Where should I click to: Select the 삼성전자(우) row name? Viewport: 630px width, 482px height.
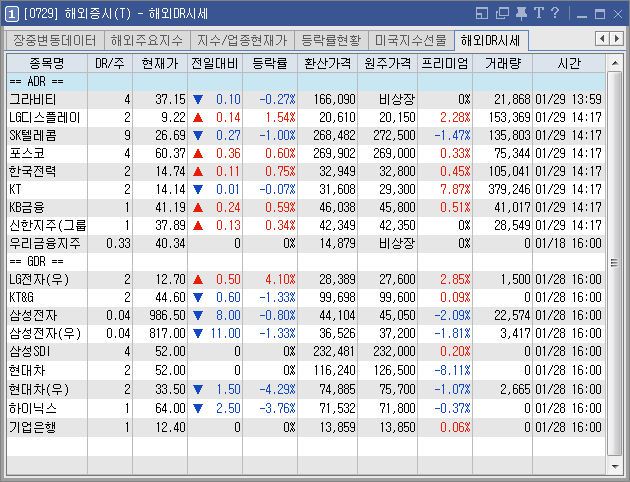click(45, 333)
